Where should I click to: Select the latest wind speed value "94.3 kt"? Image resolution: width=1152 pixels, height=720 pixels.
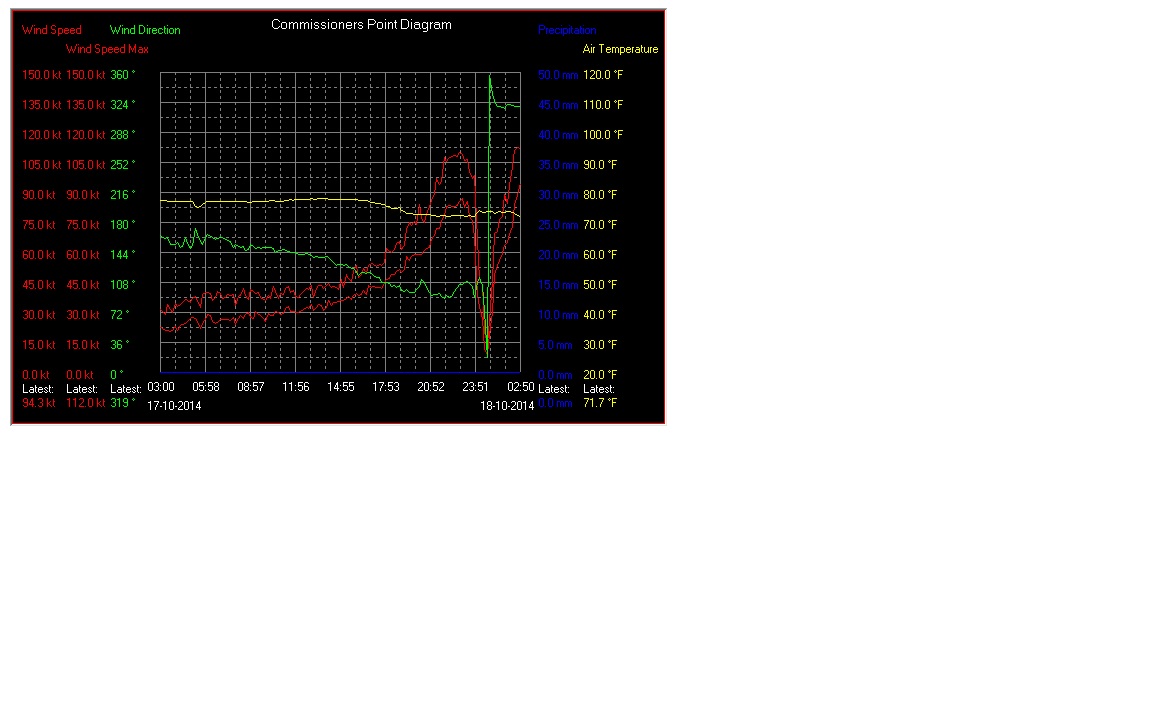pos(39,403)
